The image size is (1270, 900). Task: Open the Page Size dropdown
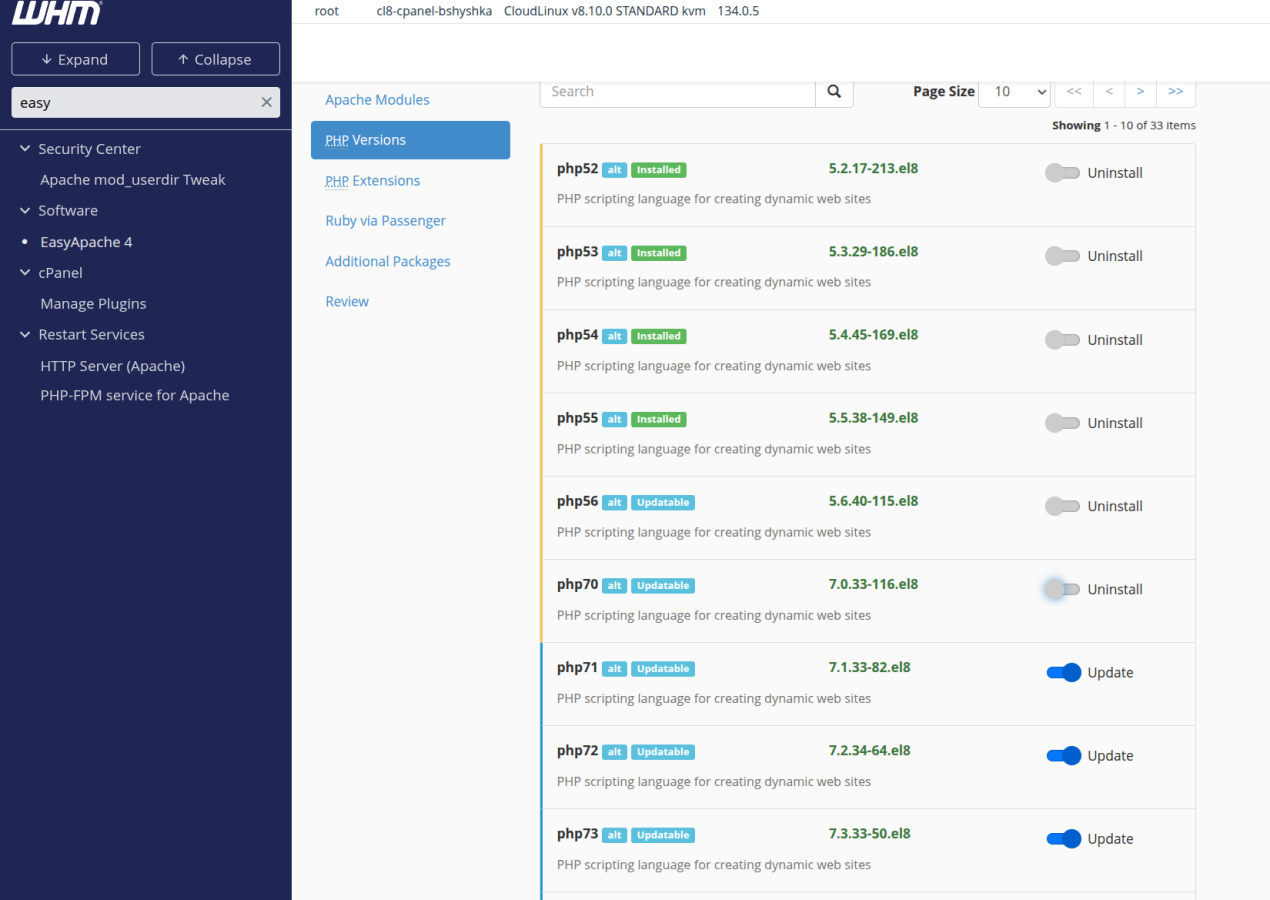click(x=1013, y=92)
